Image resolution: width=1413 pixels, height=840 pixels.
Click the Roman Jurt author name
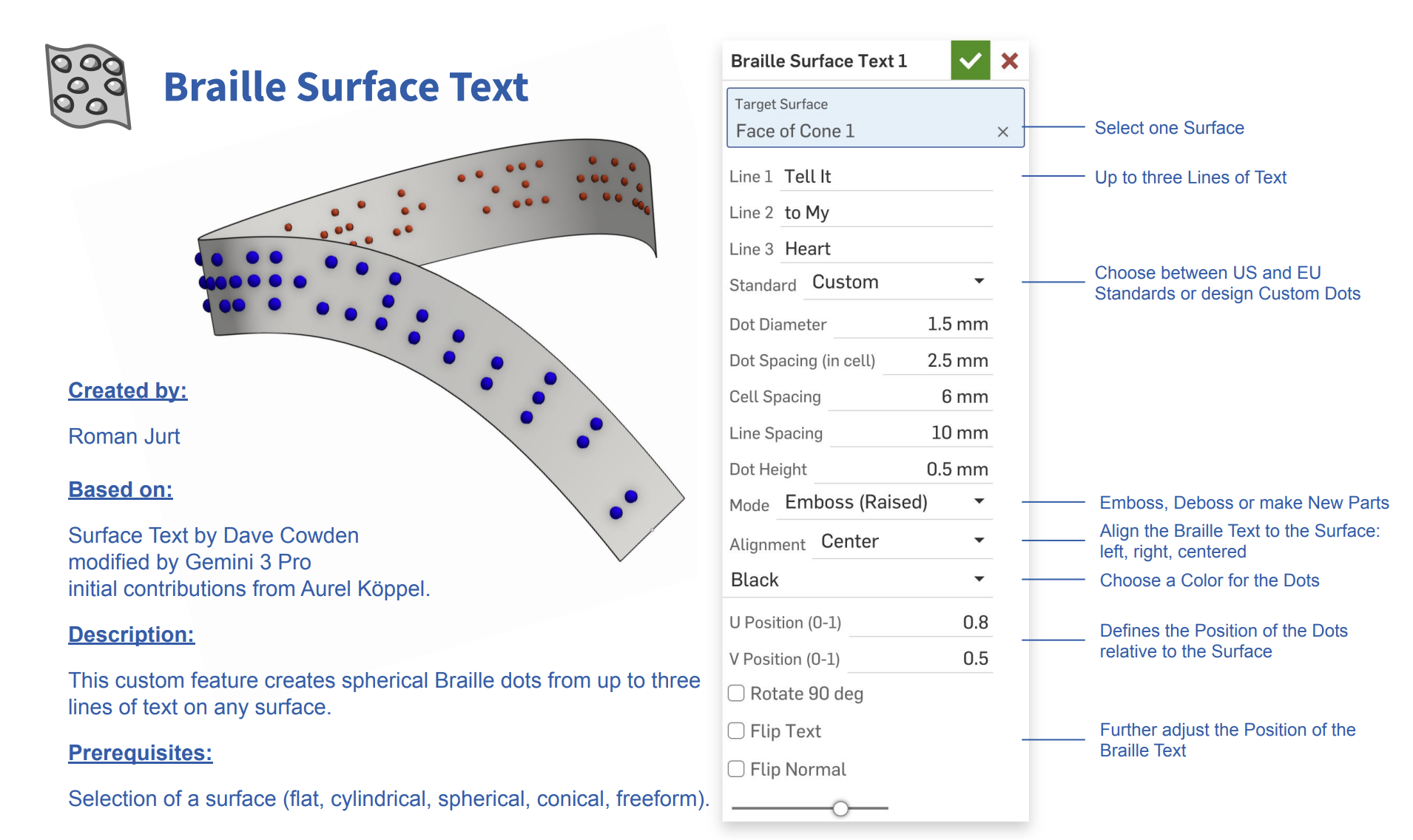pyautogui.click(x=124, y=436)
